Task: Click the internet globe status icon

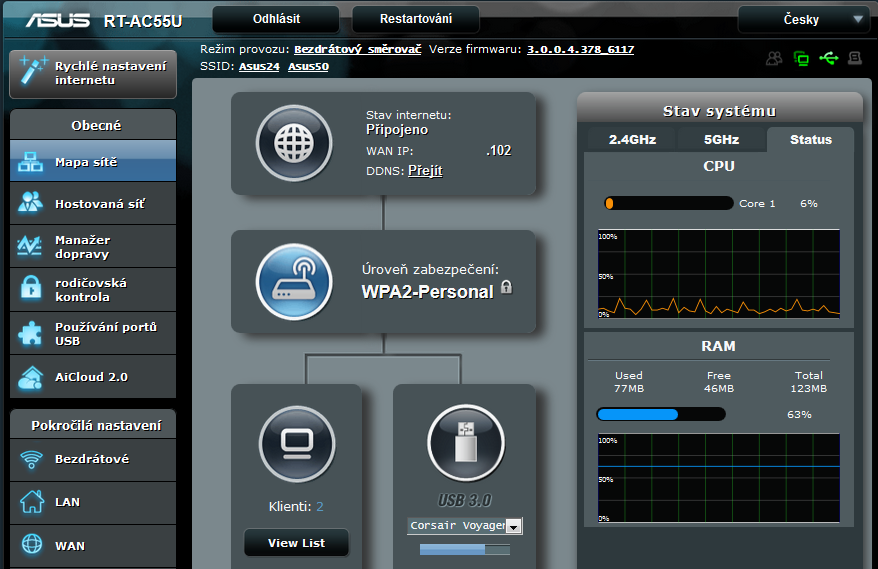Action: click(293, 143)
